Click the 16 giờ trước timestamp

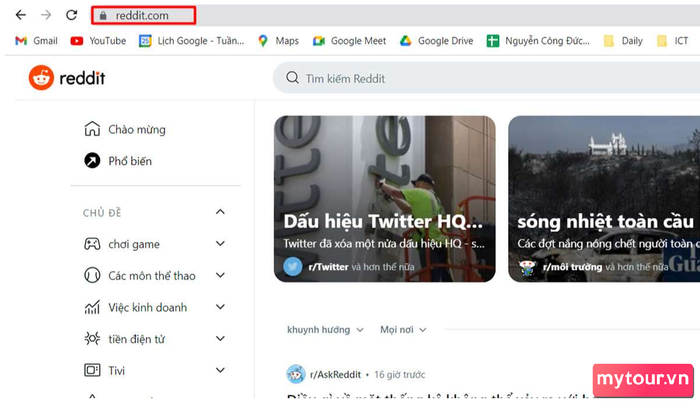[x=400, y=375]
